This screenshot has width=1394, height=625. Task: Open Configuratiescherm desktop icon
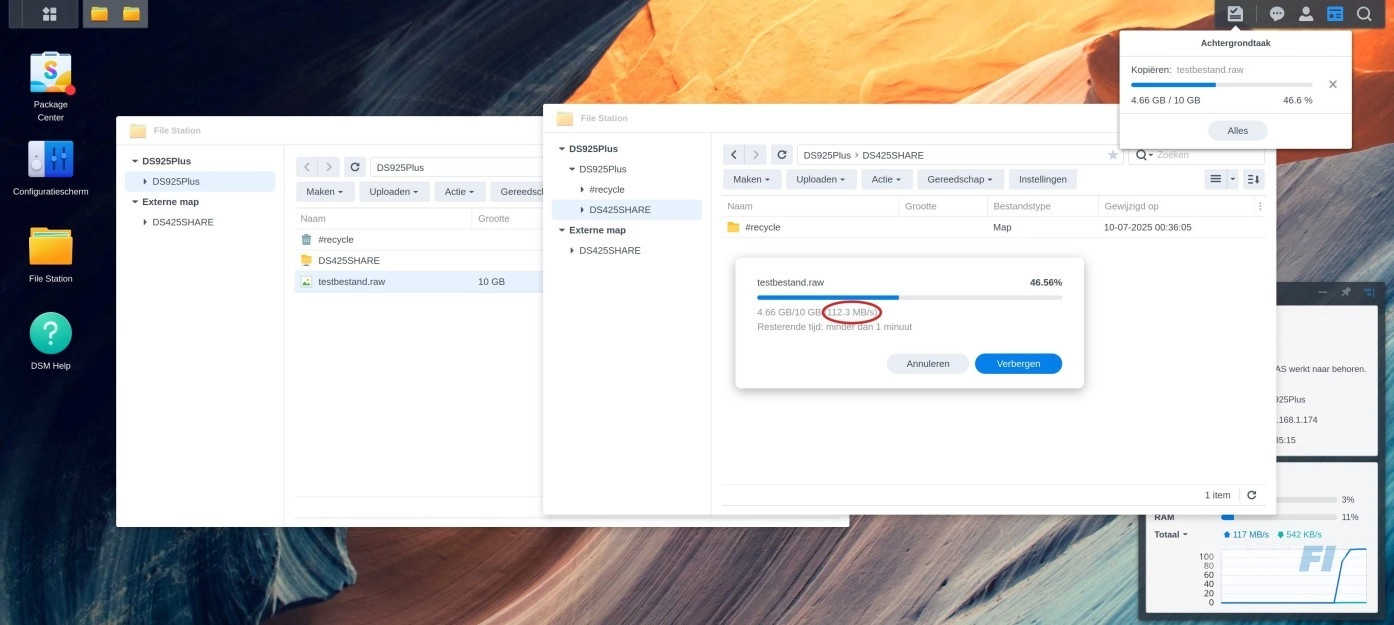[51, 168]
